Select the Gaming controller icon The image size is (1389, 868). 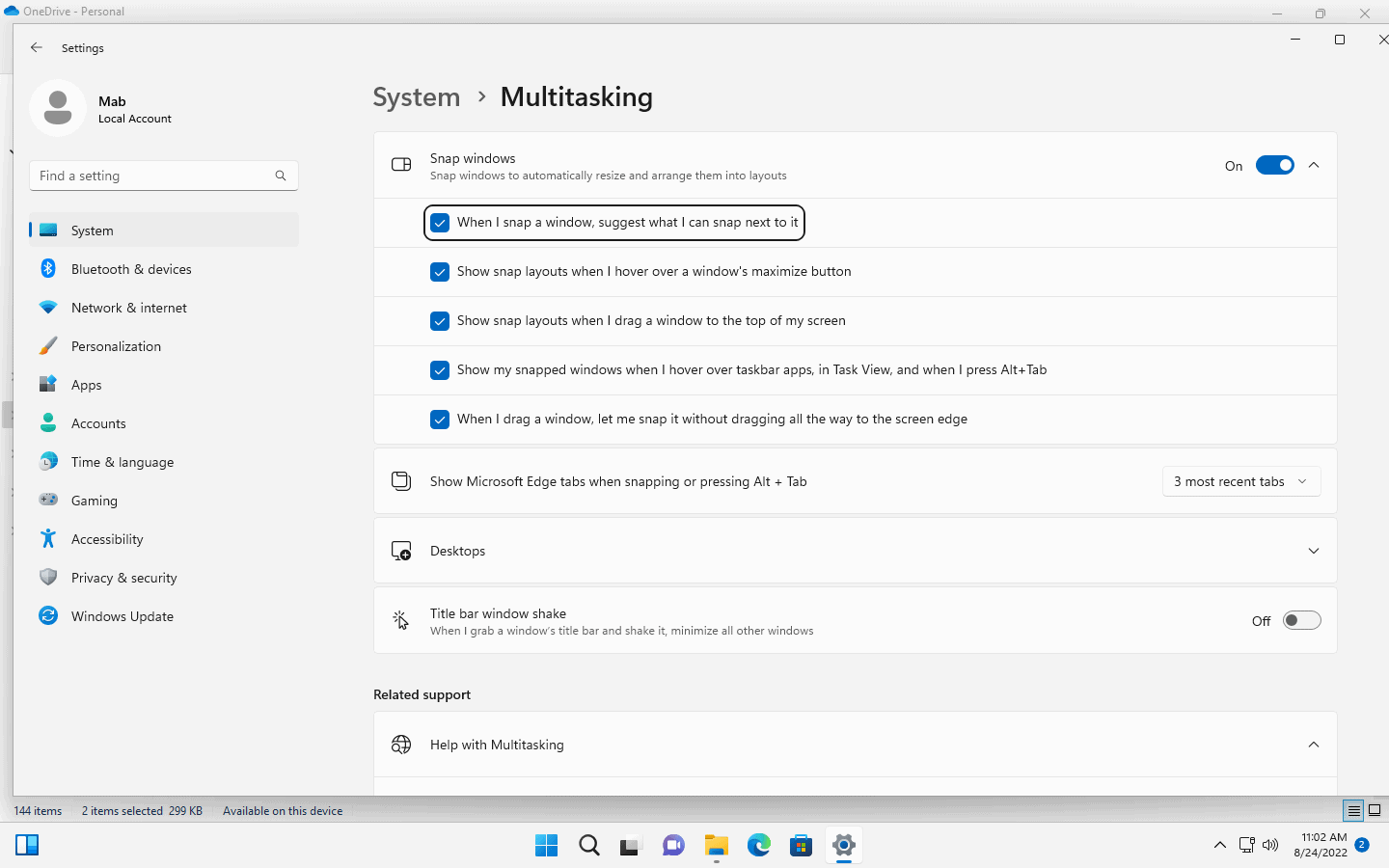click(48, 500)
